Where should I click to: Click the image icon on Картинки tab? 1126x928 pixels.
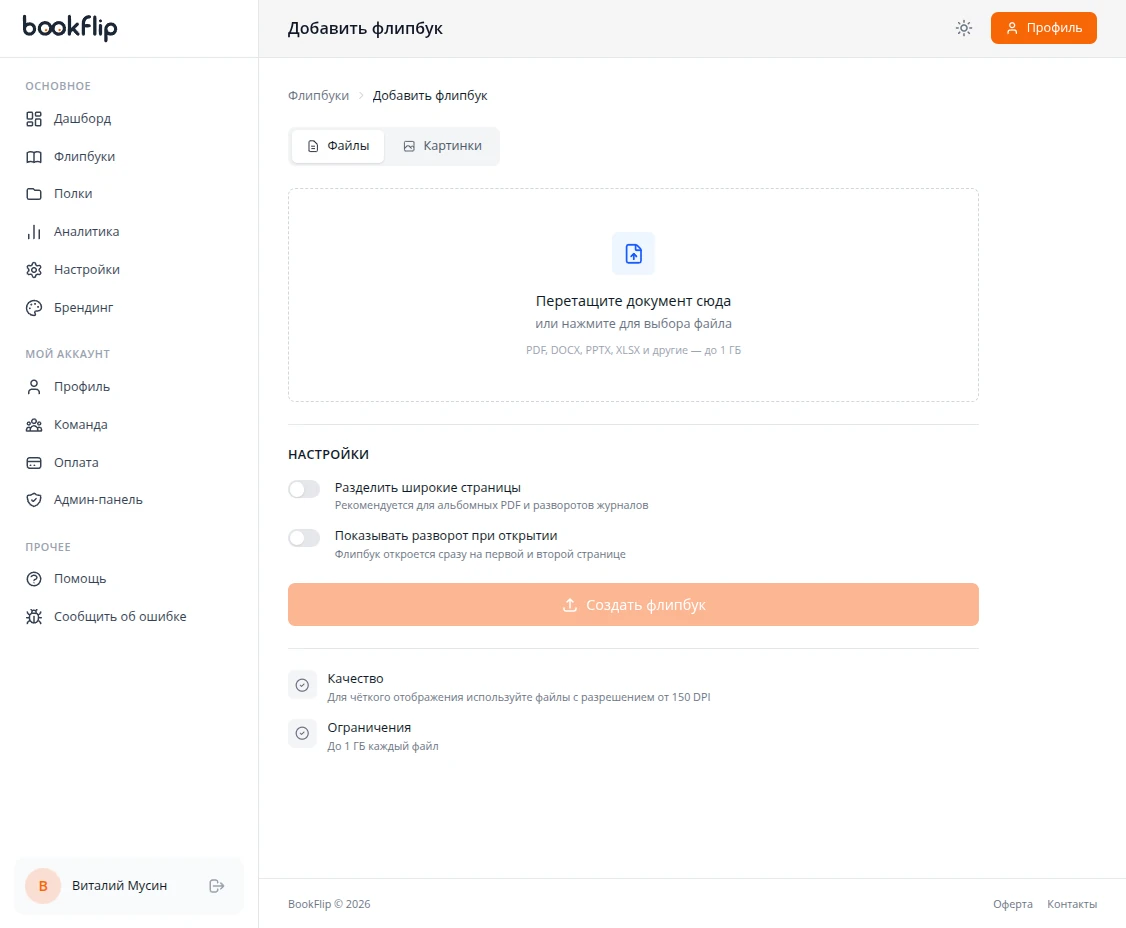pyautogui.click(x=409, y=147)
